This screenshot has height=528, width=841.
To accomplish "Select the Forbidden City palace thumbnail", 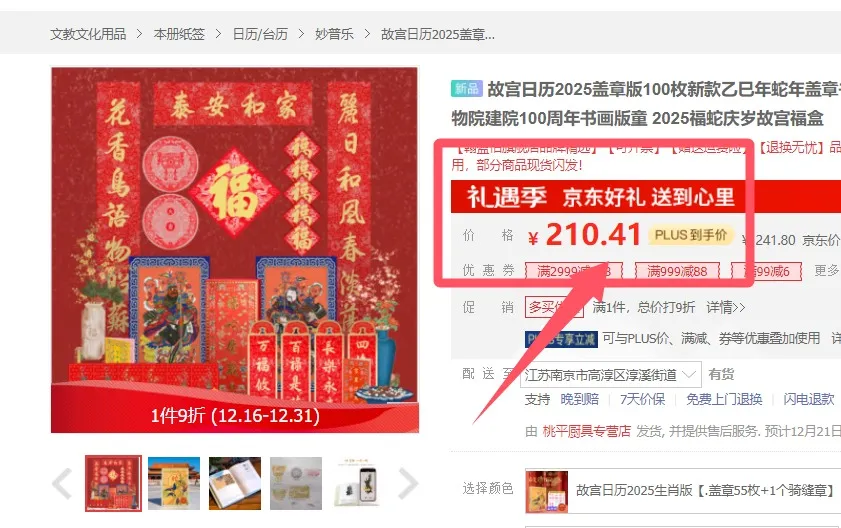I will (174, 483).
